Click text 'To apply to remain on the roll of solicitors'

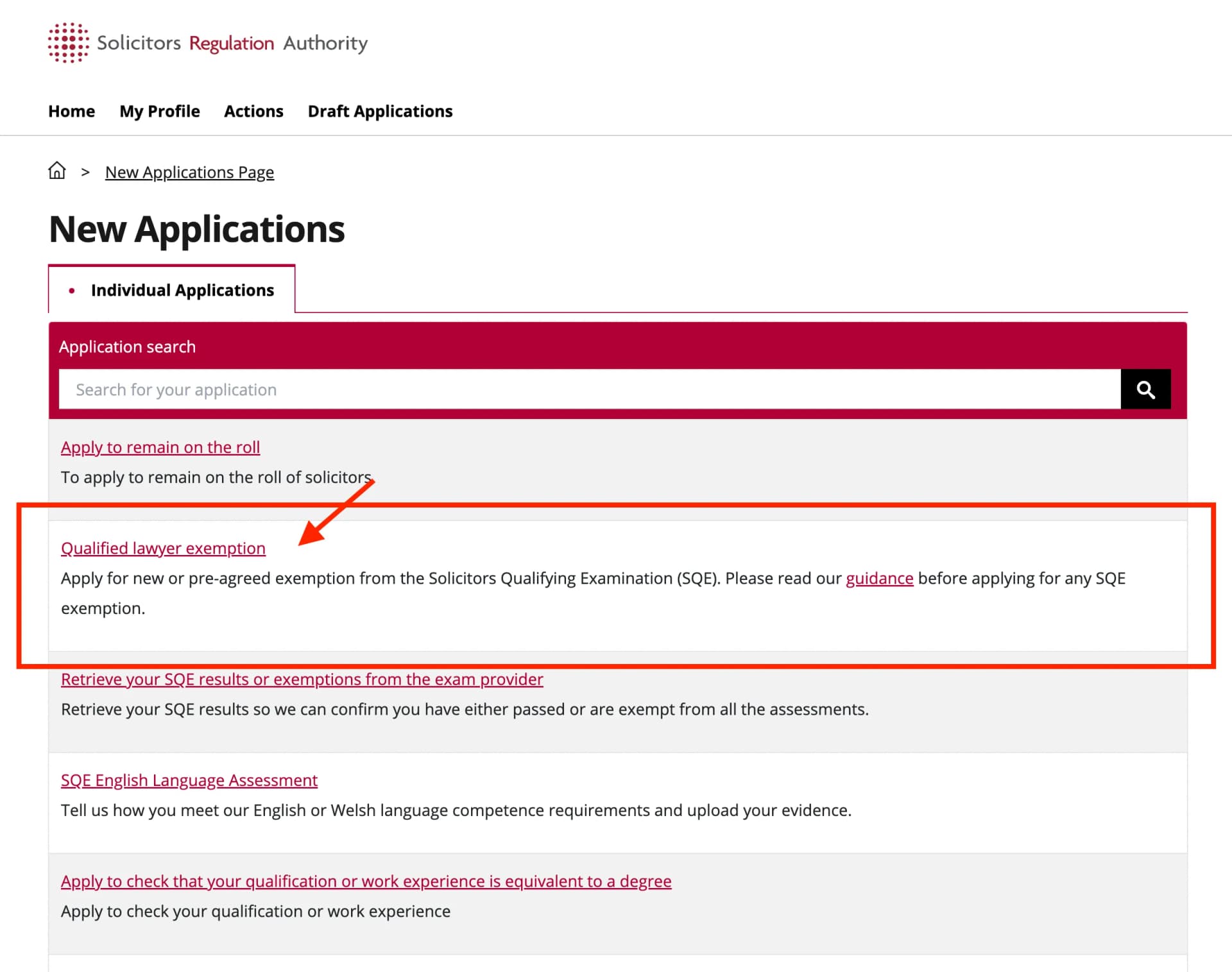(216, 477)
